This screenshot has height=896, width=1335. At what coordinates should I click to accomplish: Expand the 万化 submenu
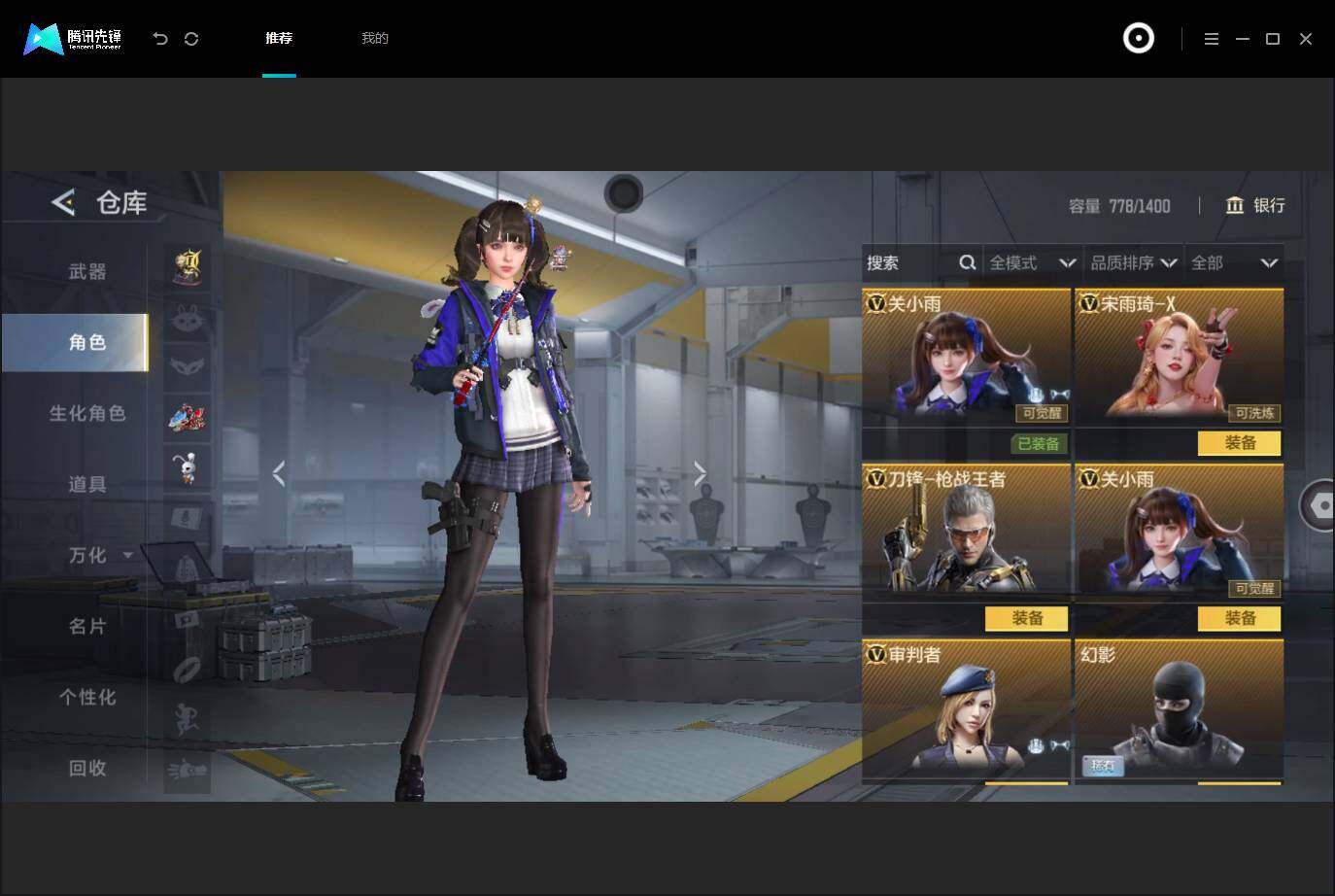point(128,556)
